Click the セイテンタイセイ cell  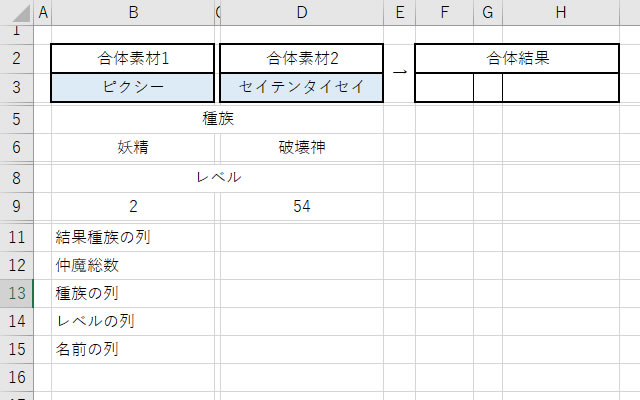click(302, 87)
